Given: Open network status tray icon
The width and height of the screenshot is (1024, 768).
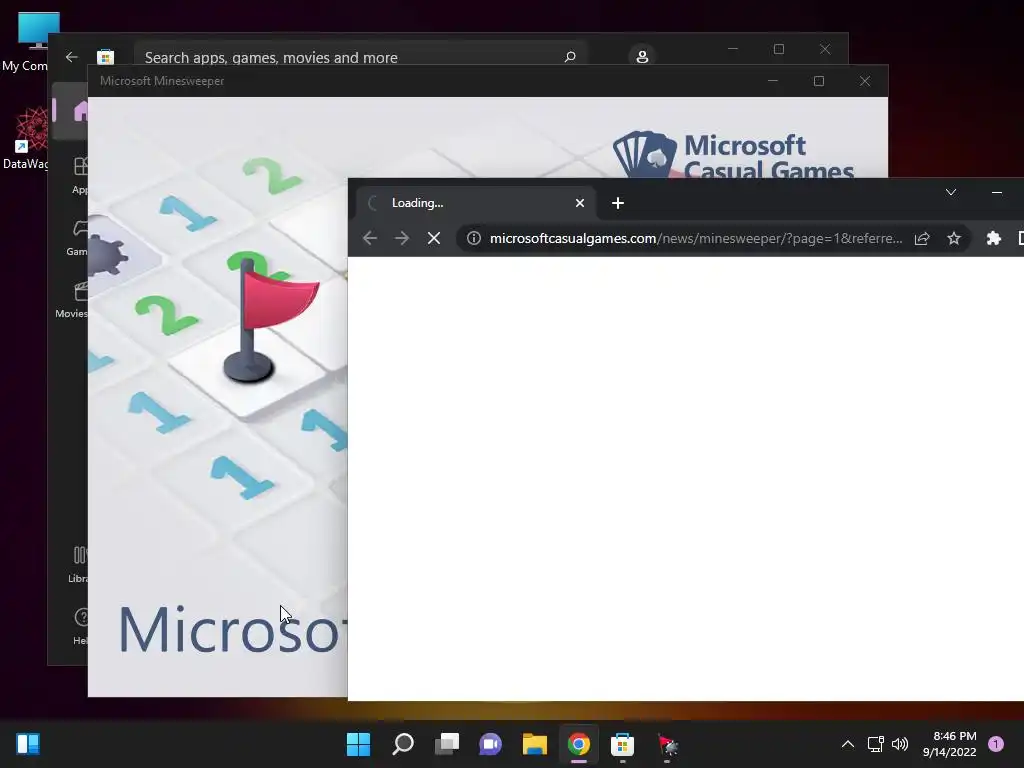Looking at the screenshot, I should [875, 744].
